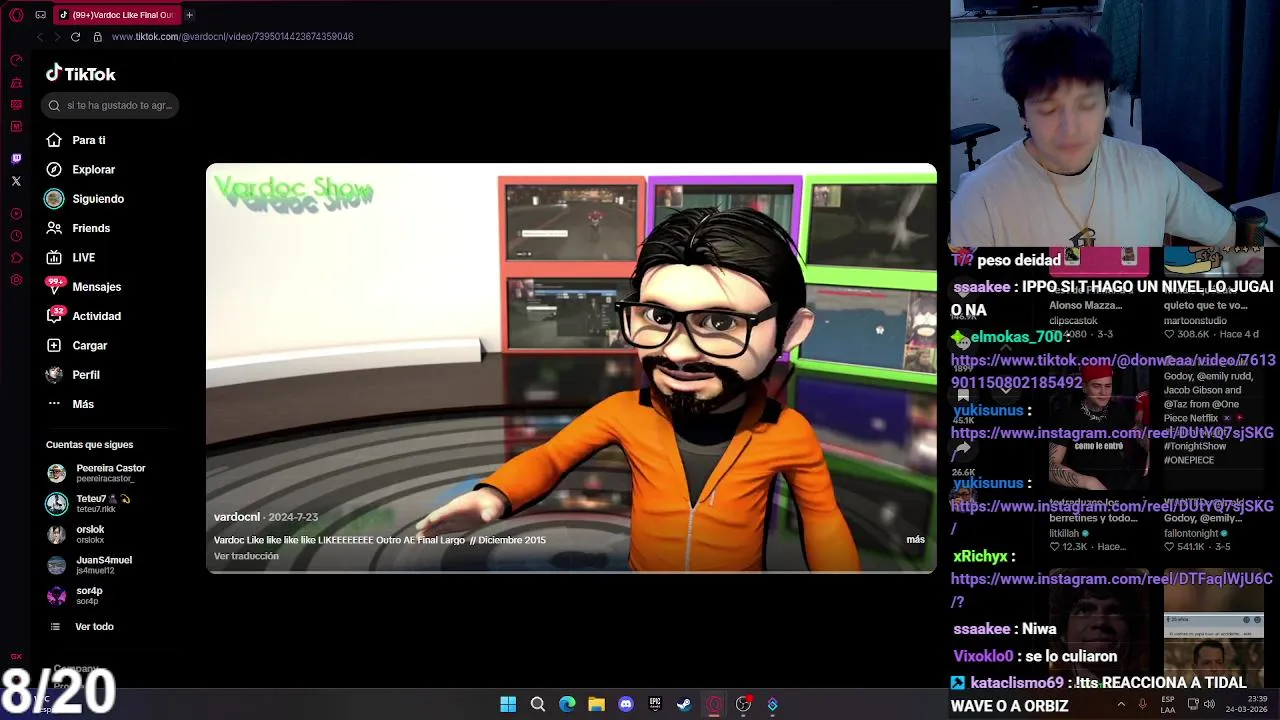Open Mensajes inbox
Screen dimensions: 1280x720
pos(83,287)
